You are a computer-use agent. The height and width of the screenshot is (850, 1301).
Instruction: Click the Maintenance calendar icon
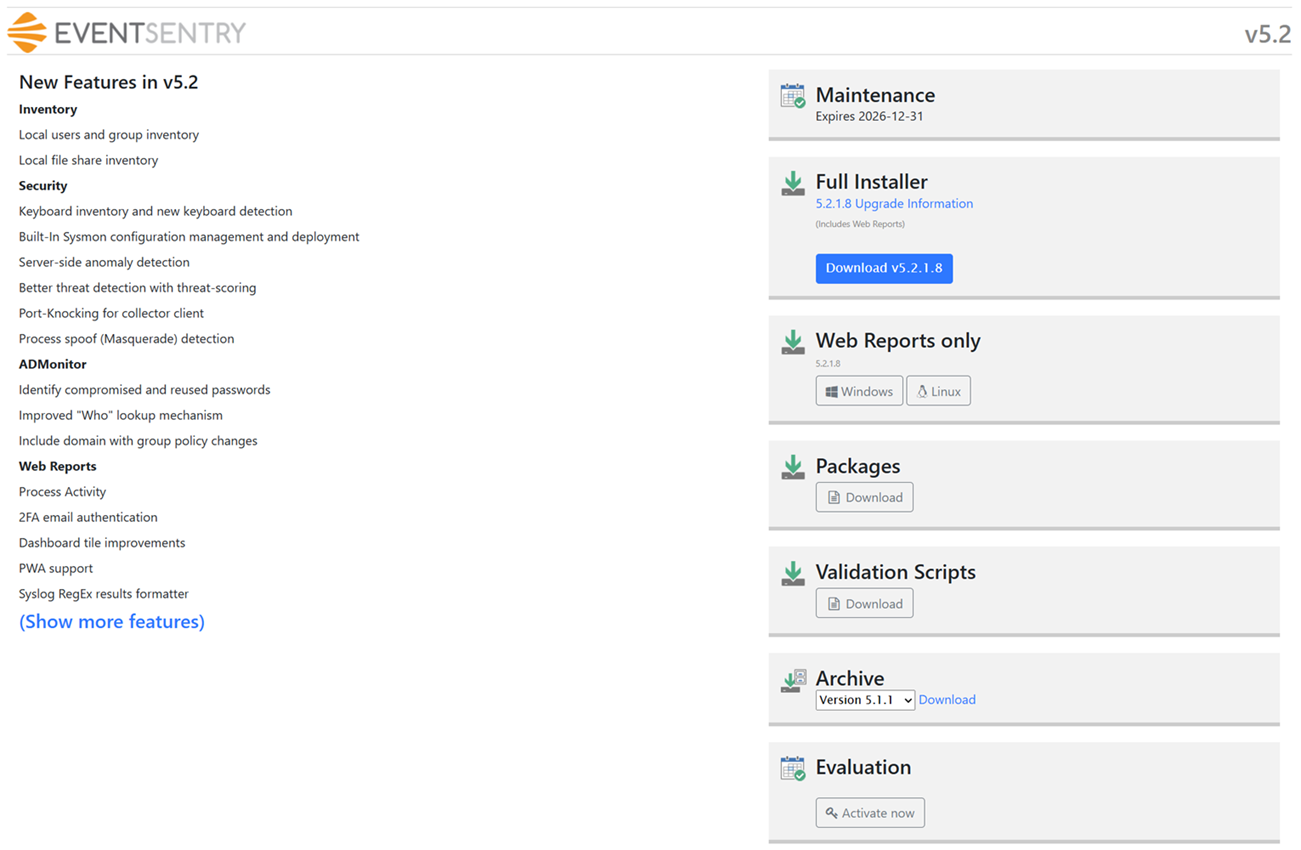pyautogui.click(x=793, y=96)
